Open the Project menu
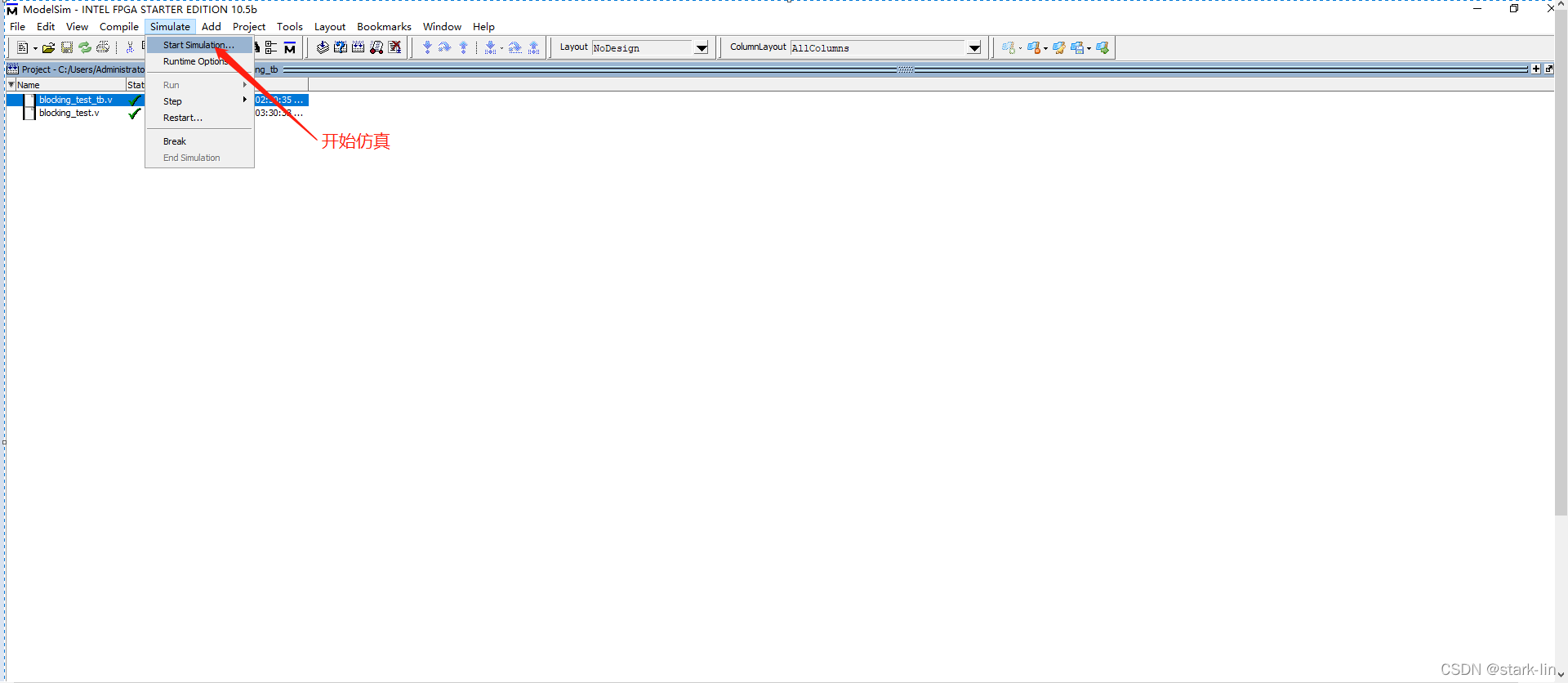Image resolution: width=1568 pixels, height=683 pixels. point(249,27)
